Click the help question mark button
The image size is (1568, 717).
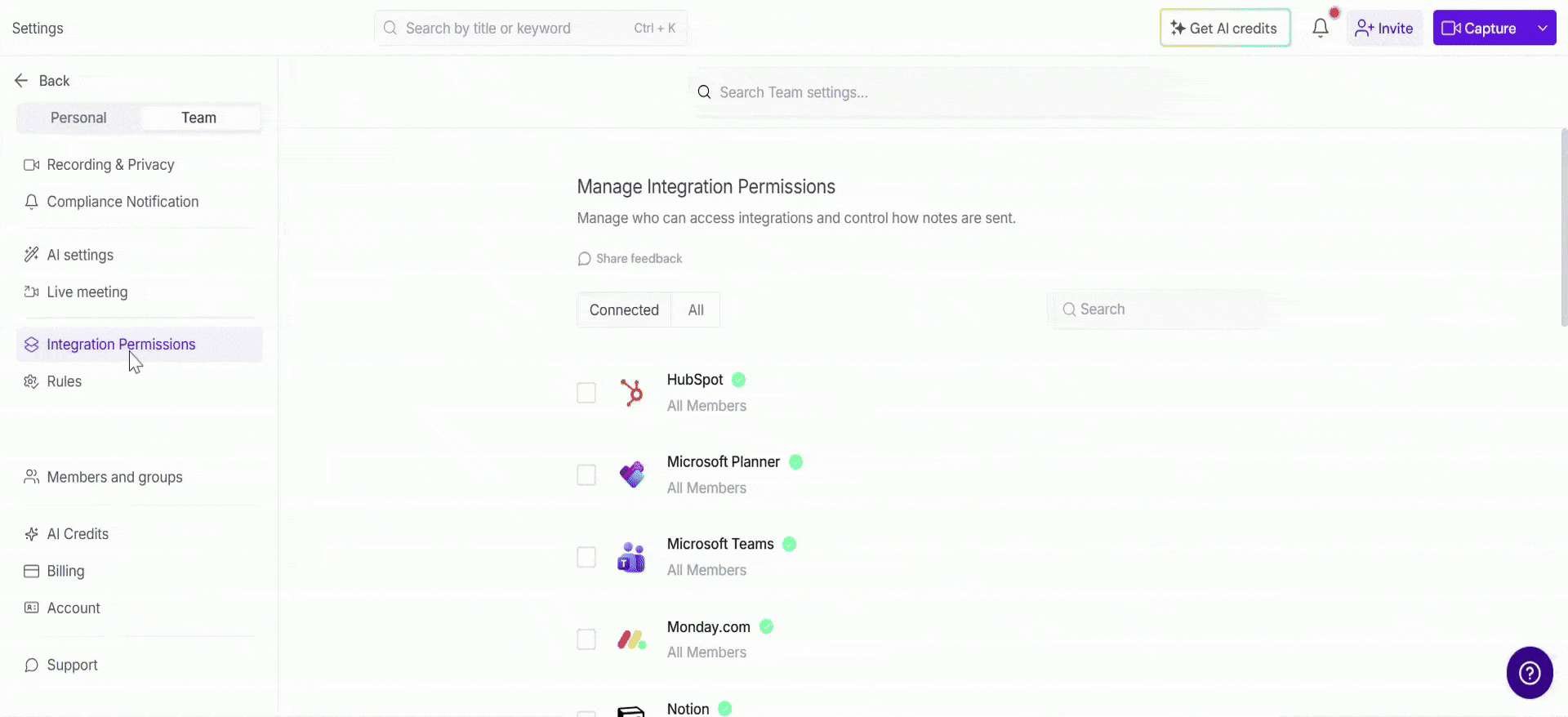1530,673
